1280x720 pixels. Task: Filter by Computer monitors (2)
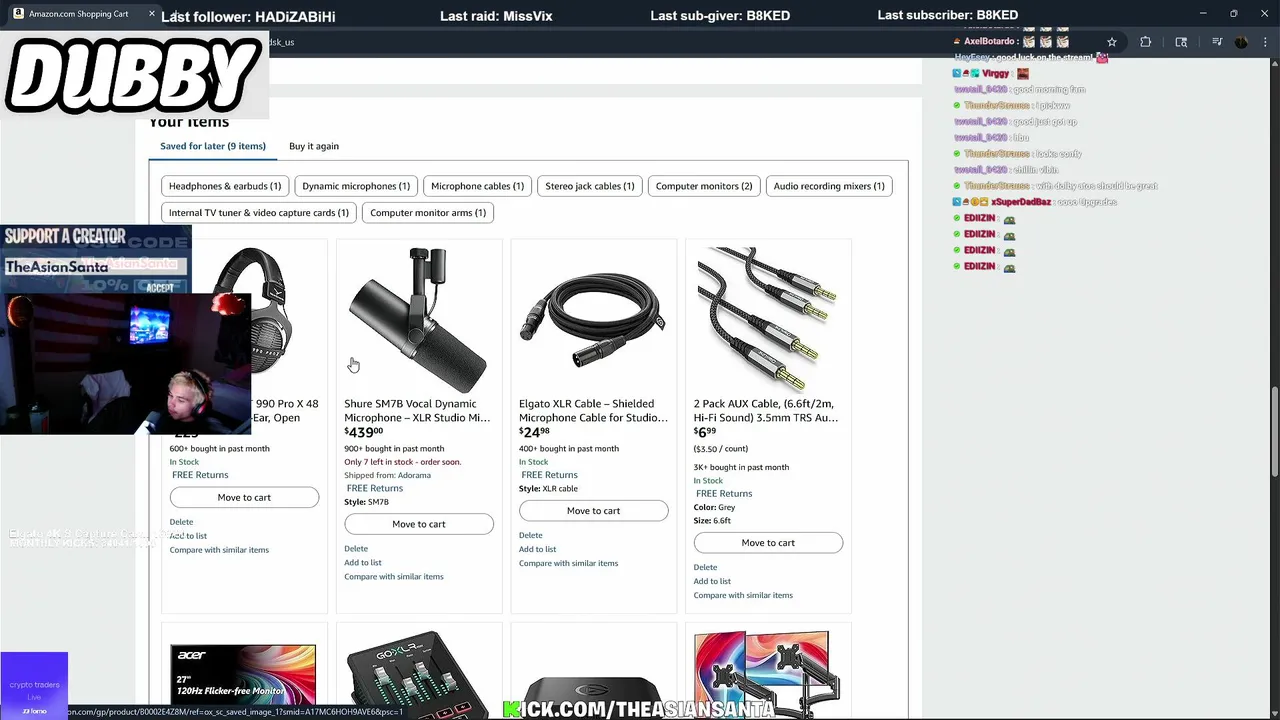click(704, 186)
